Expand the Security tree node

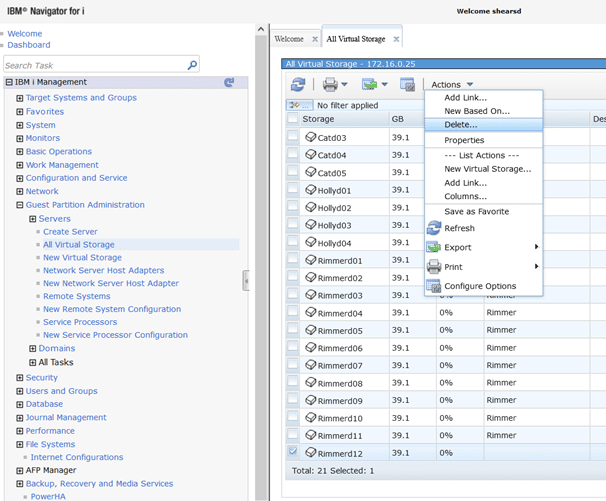point(19,378)
